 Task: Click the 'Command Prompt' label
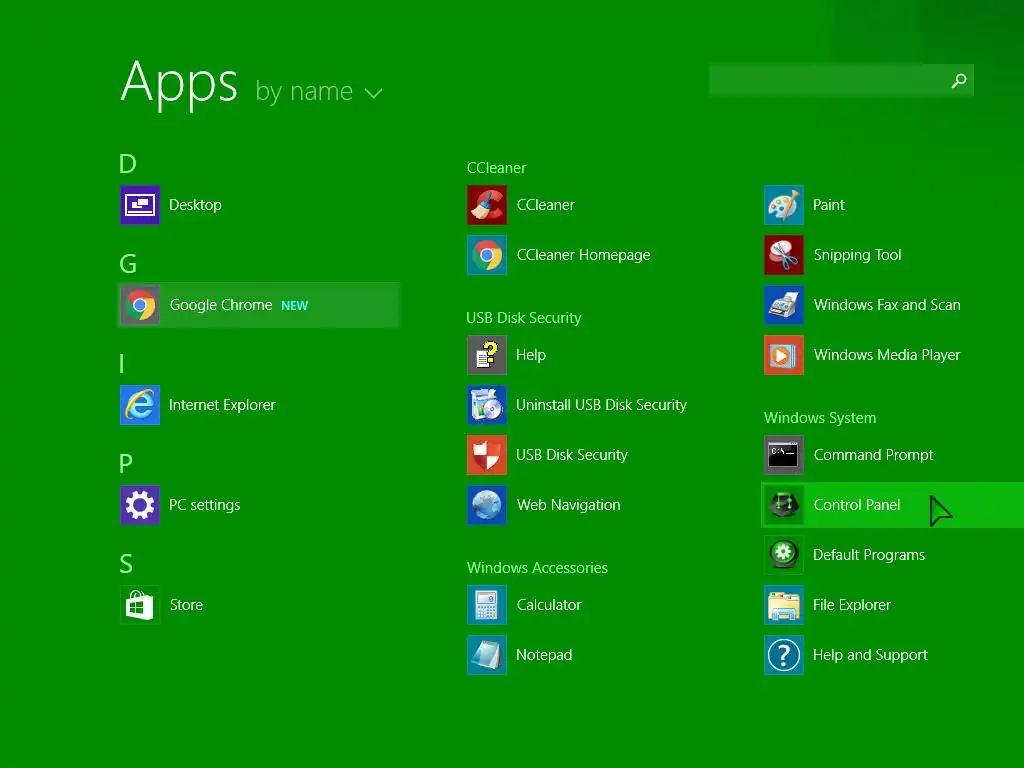[873, 455]
